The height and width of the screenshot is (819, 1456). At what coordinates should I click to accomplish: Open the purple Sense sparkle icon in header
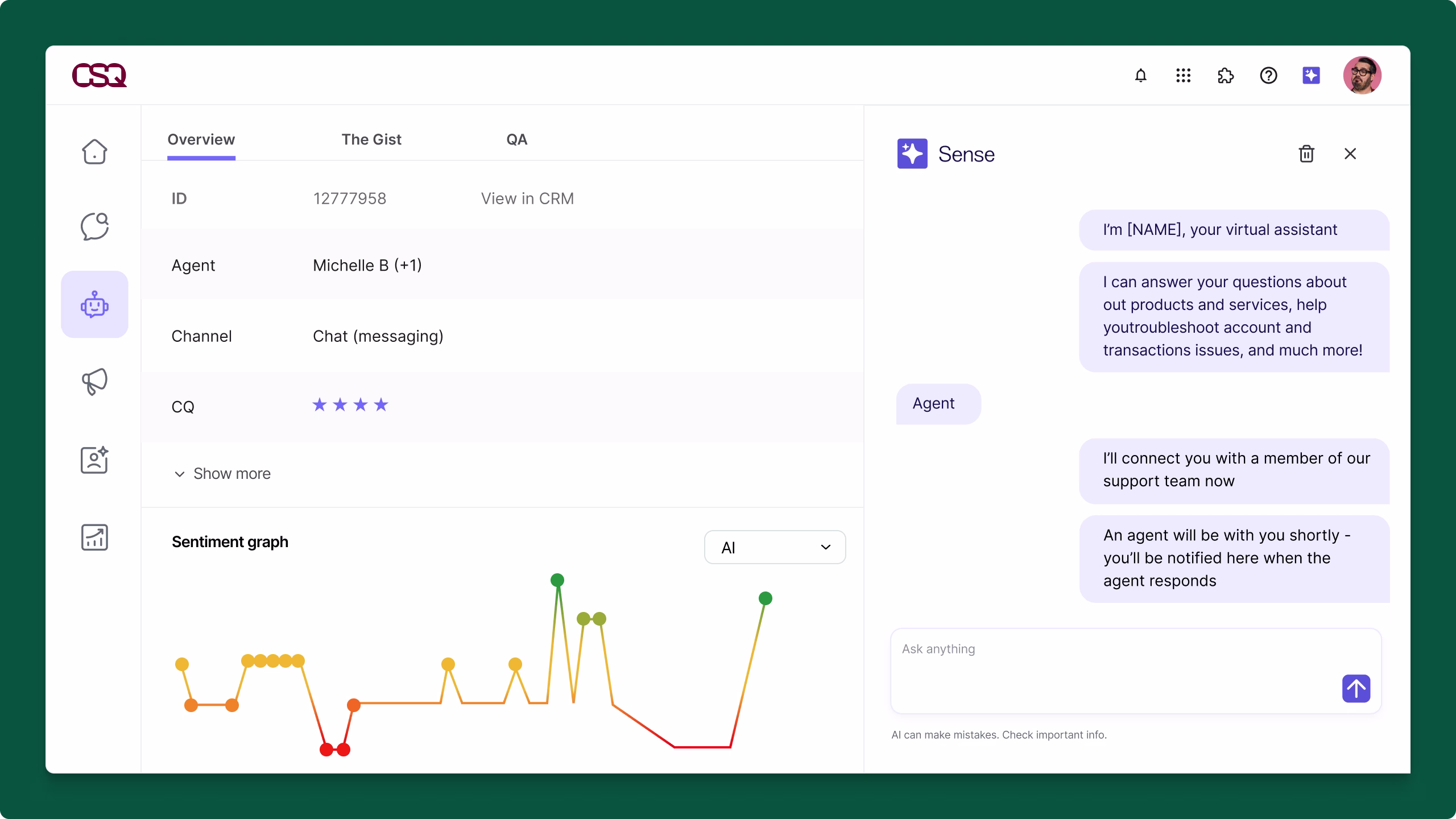point(1312,75)
